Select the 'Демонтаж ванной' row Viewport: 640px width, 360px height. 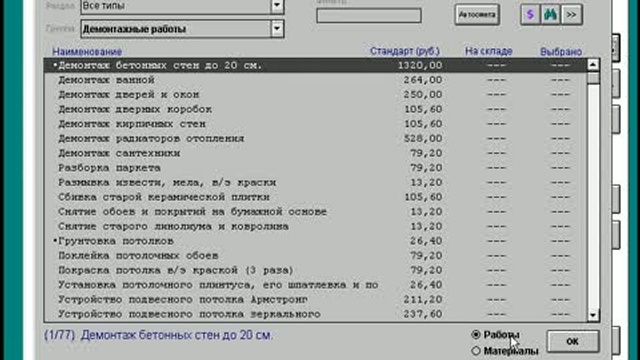click(315, 80)
